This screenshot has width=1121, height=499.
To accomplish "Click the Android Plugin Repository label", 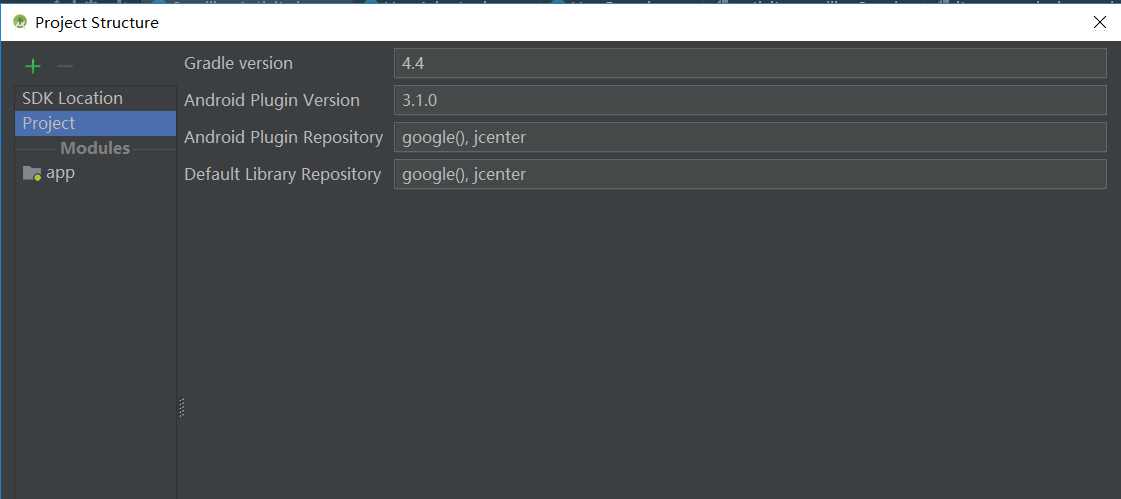I will [x=283, y=137].
